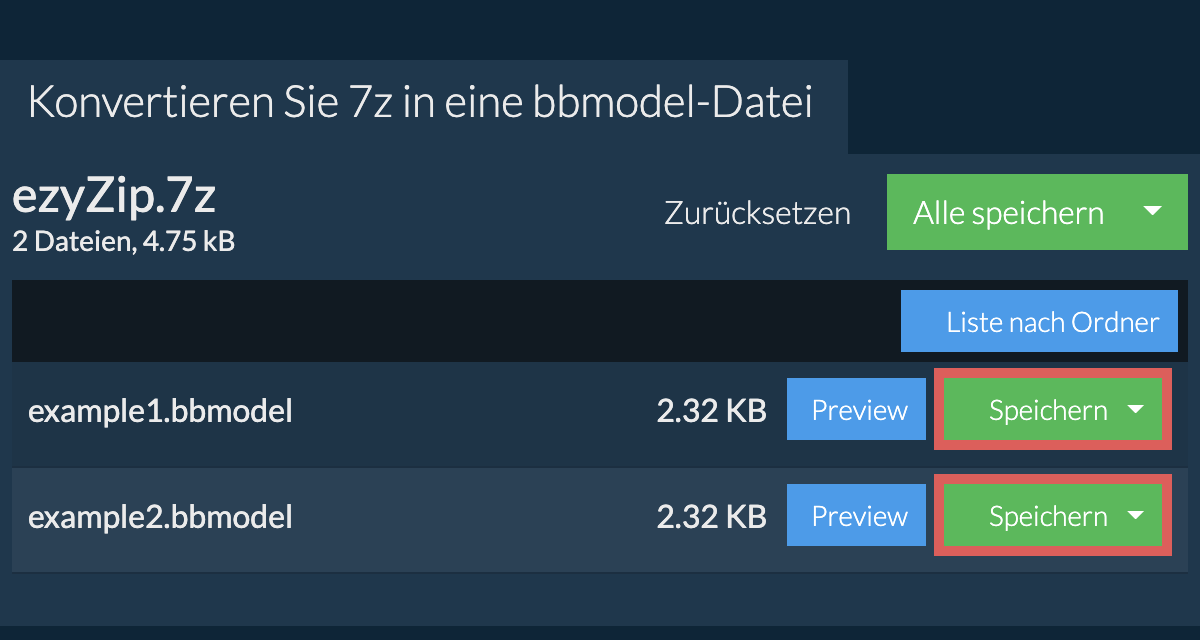This screenshot has height=640, width=1200.
Task: Click the dark toolbar strip beside Liste nach Ordner
Action: pos(450,322)
